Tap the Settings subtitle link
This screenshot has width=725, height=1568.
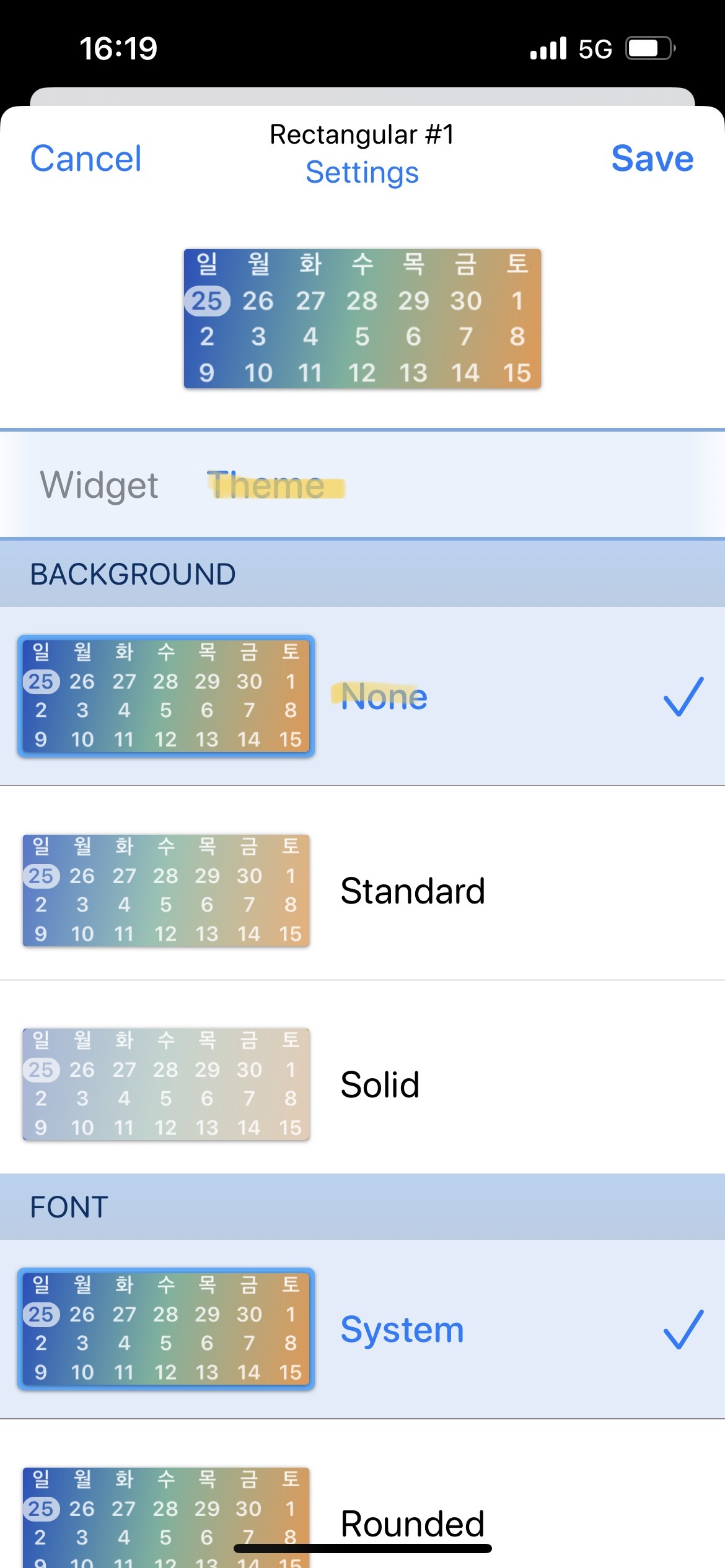click(362, 173)
